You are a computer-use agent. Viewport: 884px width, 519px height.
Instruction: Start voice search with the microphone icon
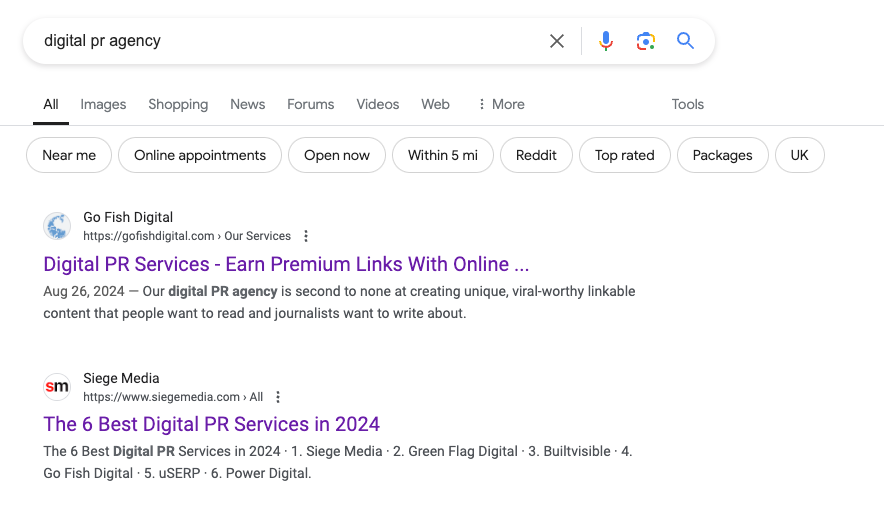coord(605,41)
